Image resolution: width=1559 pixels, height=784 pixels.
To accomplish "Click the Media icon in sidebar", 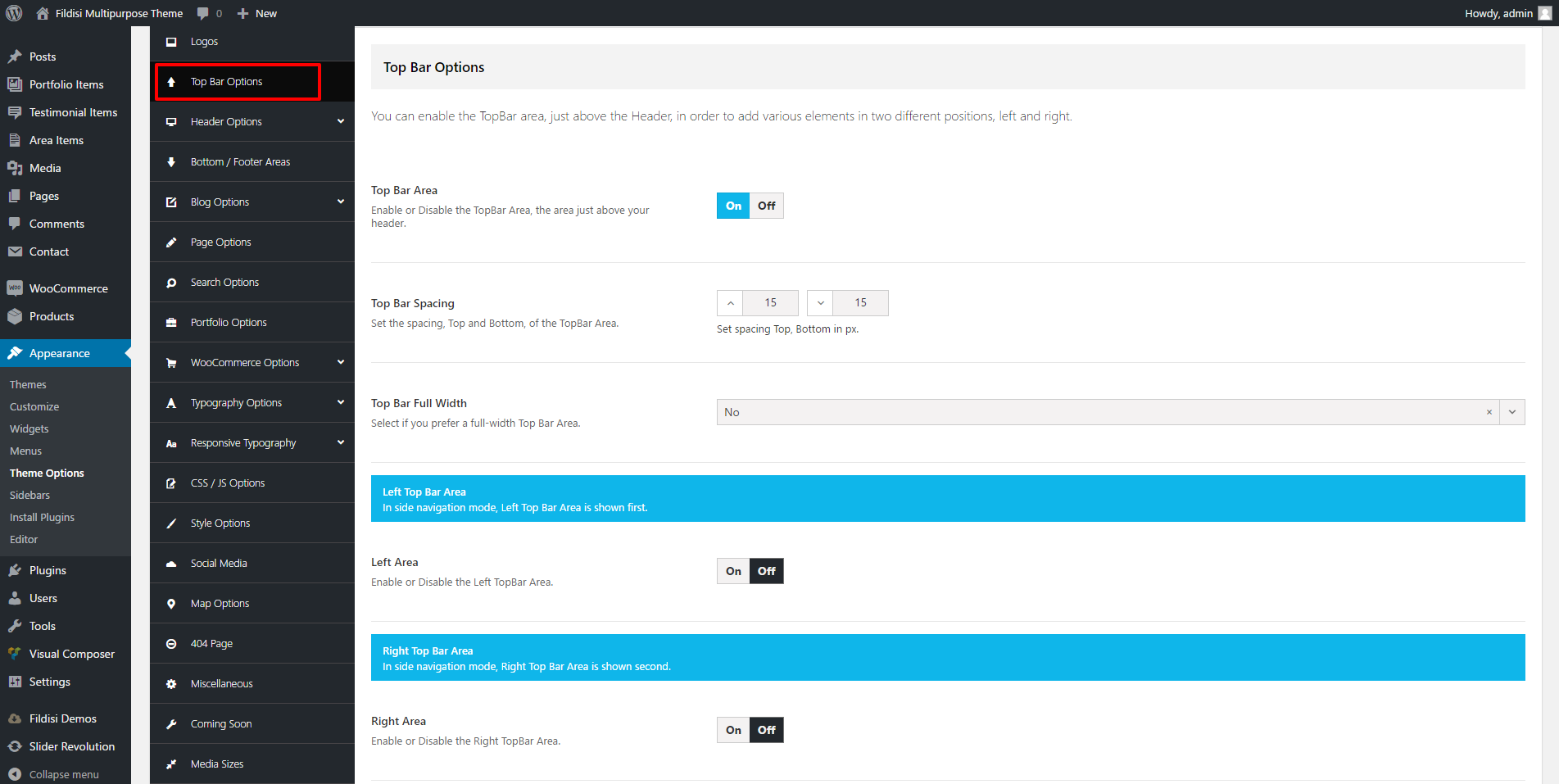I will 15,168.
